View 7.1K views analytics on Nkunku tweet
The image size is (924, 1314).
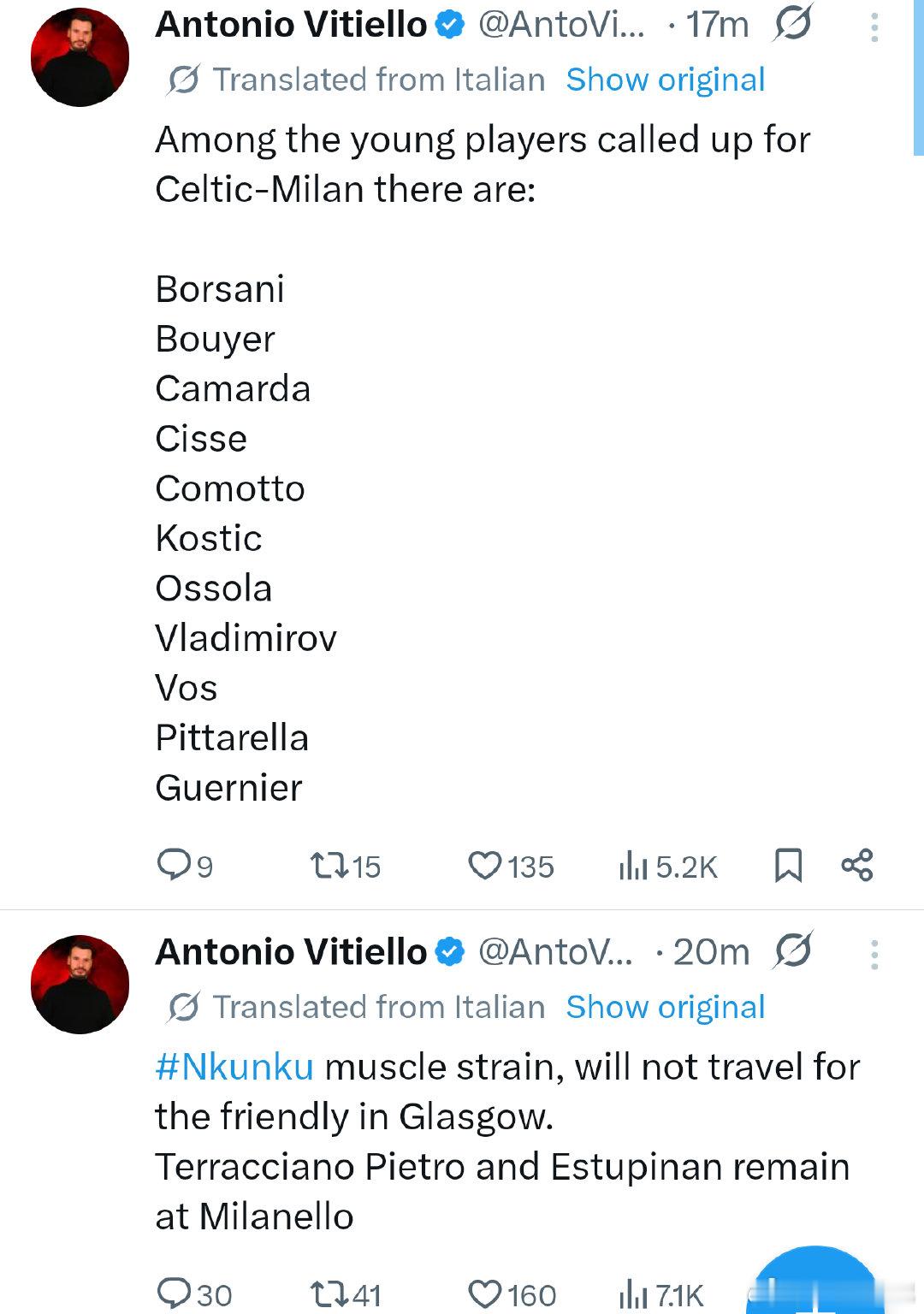coord(661,1293)
